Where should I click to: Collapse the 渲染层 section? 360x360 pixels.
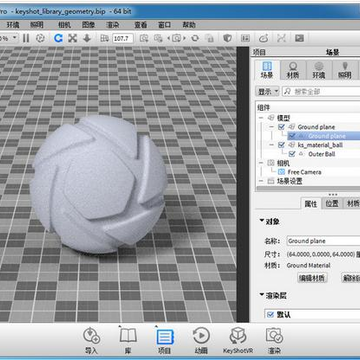click(262, 295)
